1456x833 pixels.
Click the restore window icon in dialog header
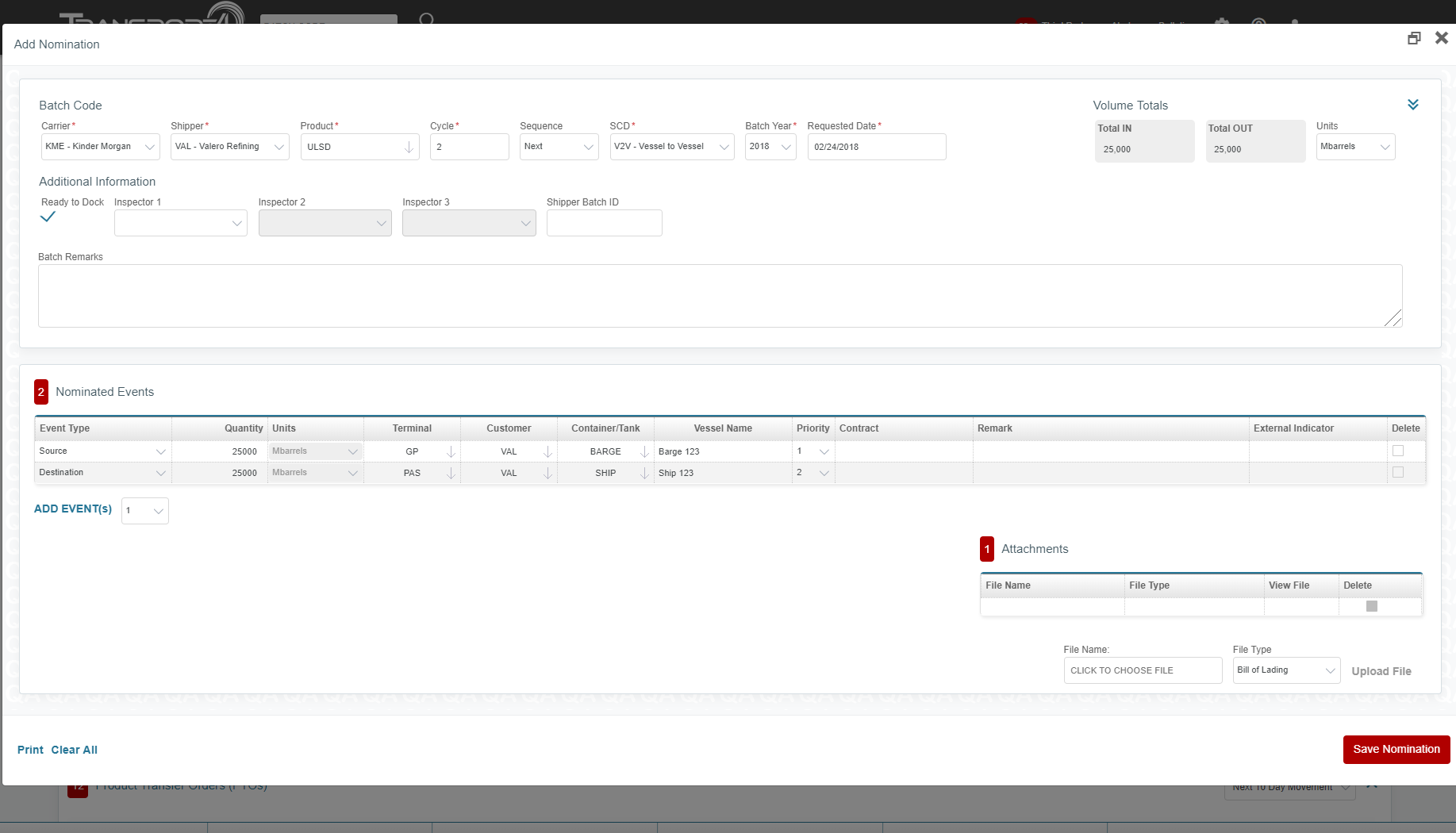(x=1413, y=38)
